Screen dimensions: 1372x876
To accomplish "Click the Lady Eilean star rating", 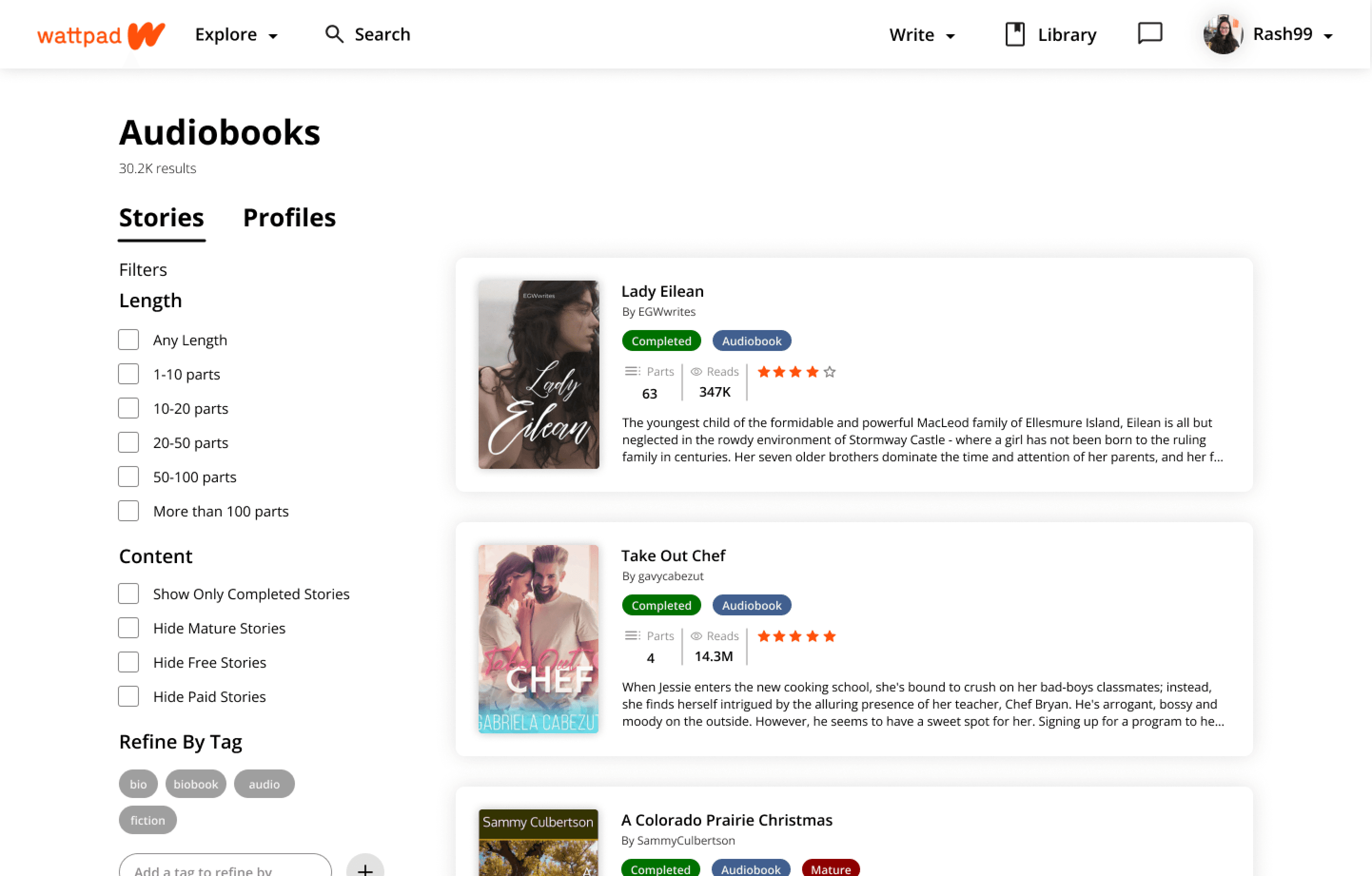I will pyautogui.click(x=796, y=372).
